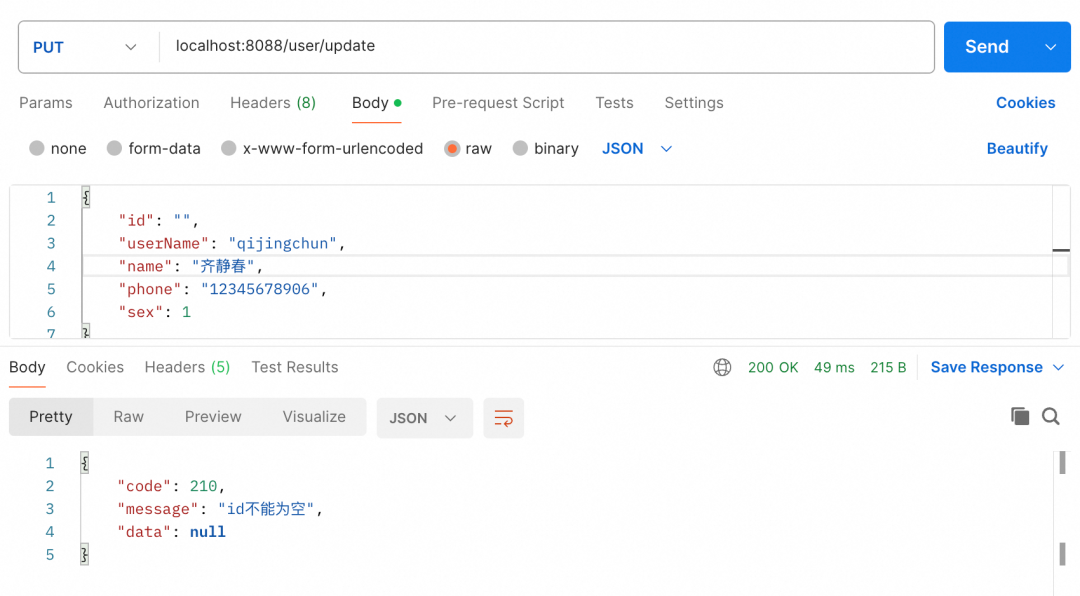Open the Save Response dropdown
This screenshot has width=1080, height=596.
(x=998, y=367)
